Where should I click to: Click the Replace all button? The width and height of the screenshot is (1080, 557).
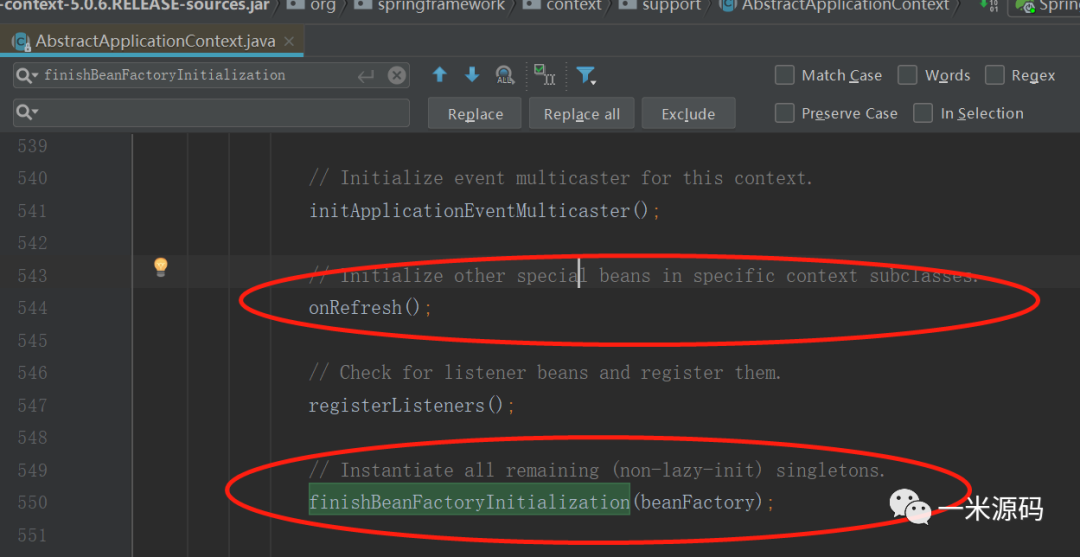click(x=582, y=114)
